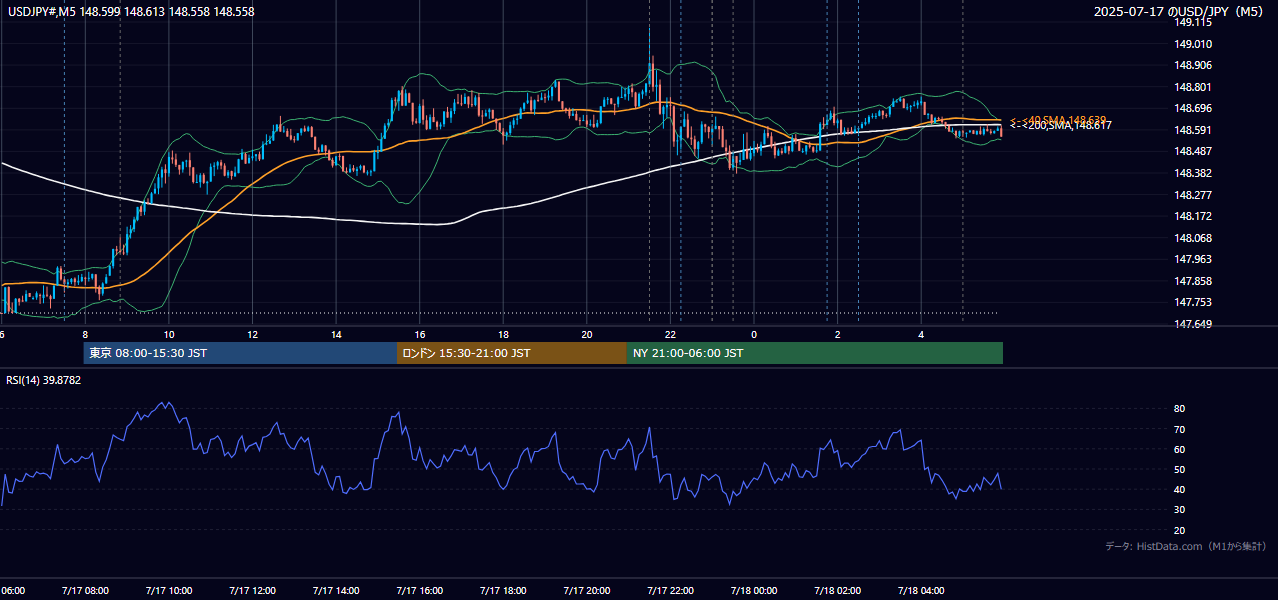Click the 147.963 price axis label

pyautogui.click(x=1193, y=259)
